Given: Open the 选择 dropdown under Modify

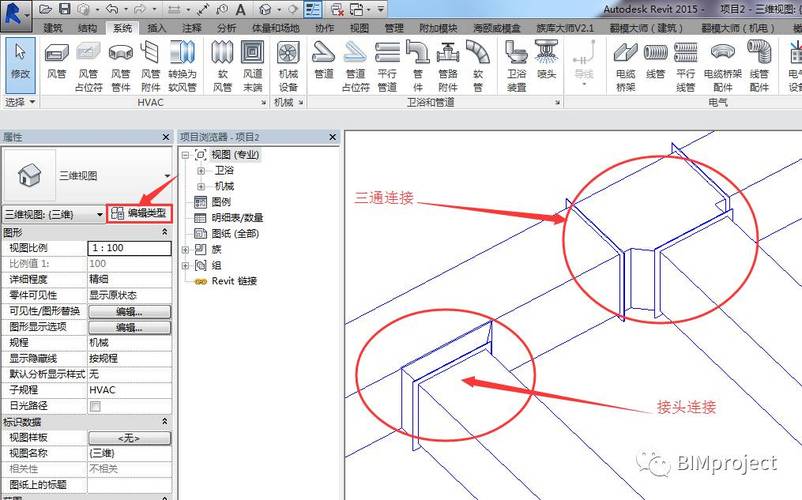Looking at the screenshot, I should 20,102.
